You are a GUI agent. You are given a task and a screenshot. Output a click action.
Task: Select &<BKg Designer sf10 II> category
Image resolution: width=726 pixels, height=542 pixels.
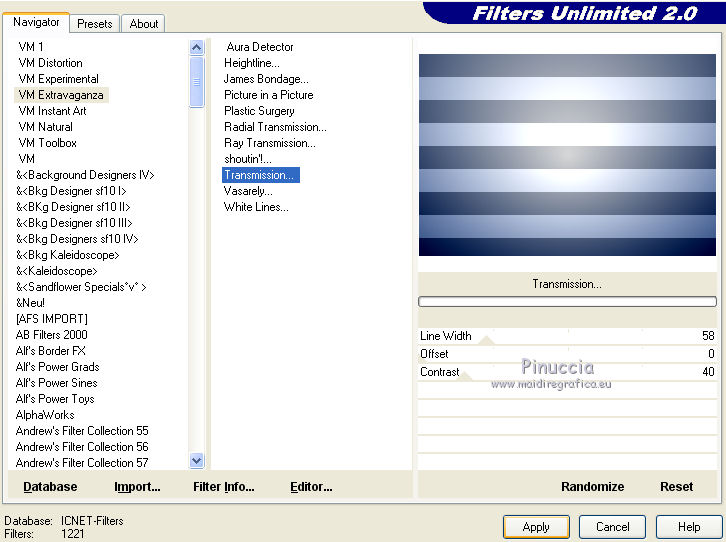73,207
